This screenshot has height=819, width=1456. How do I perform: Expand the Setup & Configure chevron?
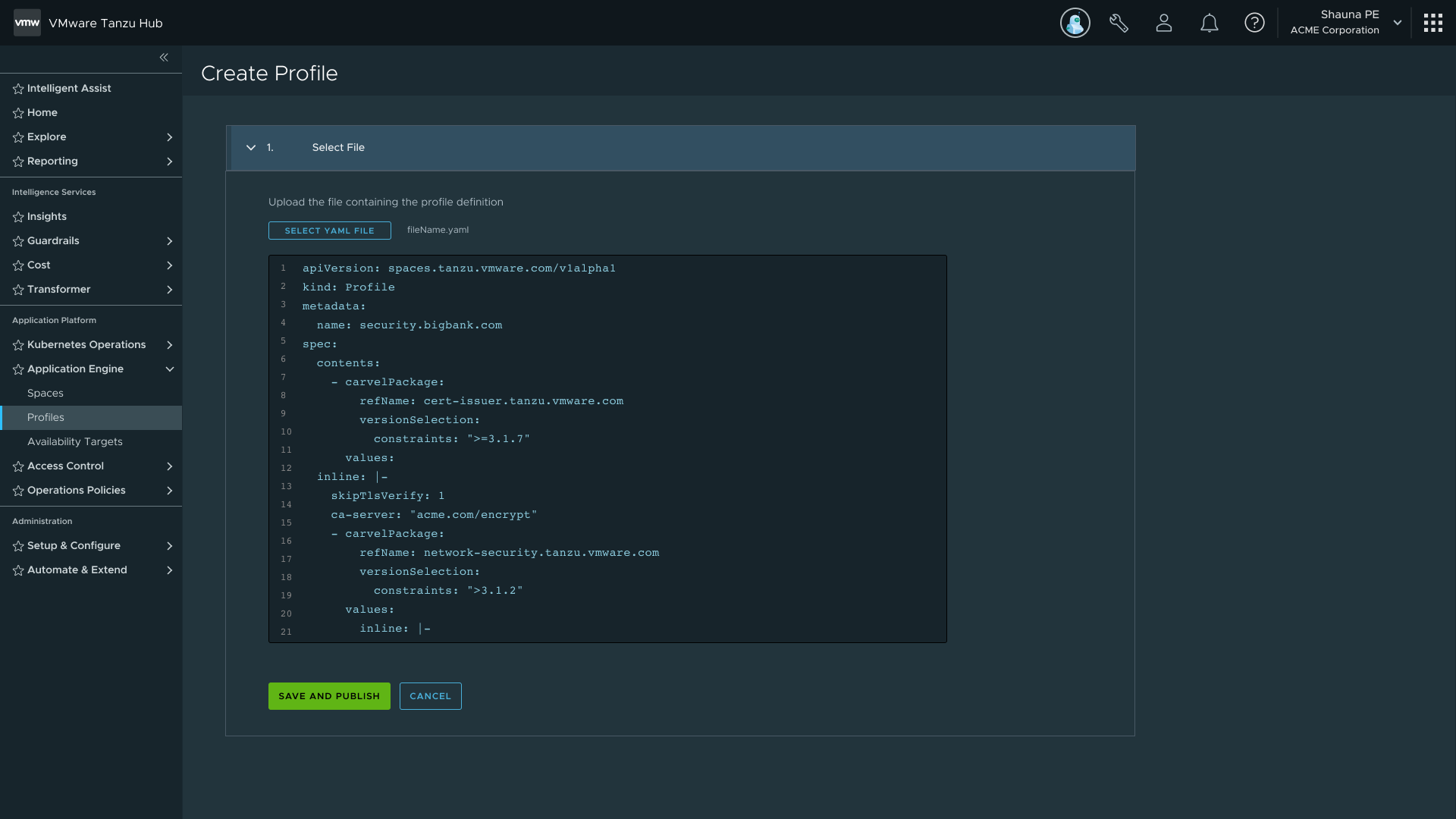(x=169, y=546)
